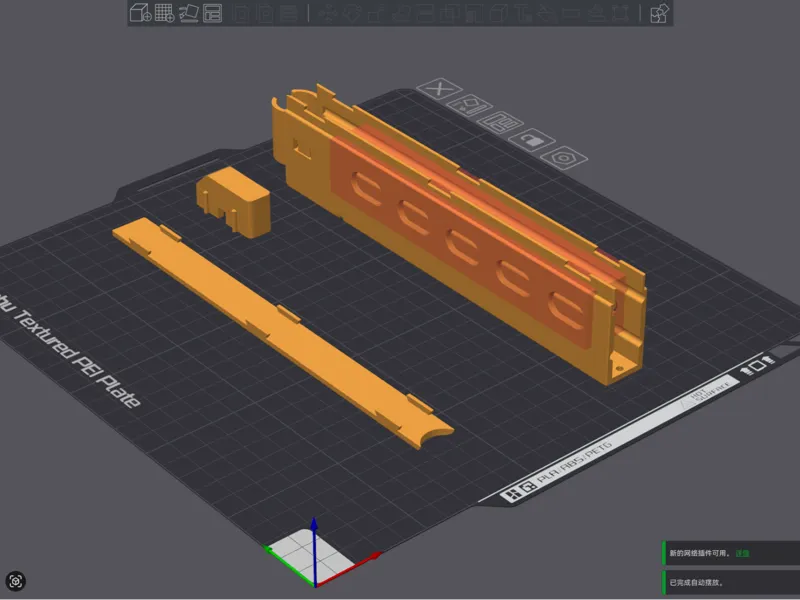Click the dimmed Split to objects icon

click(241, 13)
